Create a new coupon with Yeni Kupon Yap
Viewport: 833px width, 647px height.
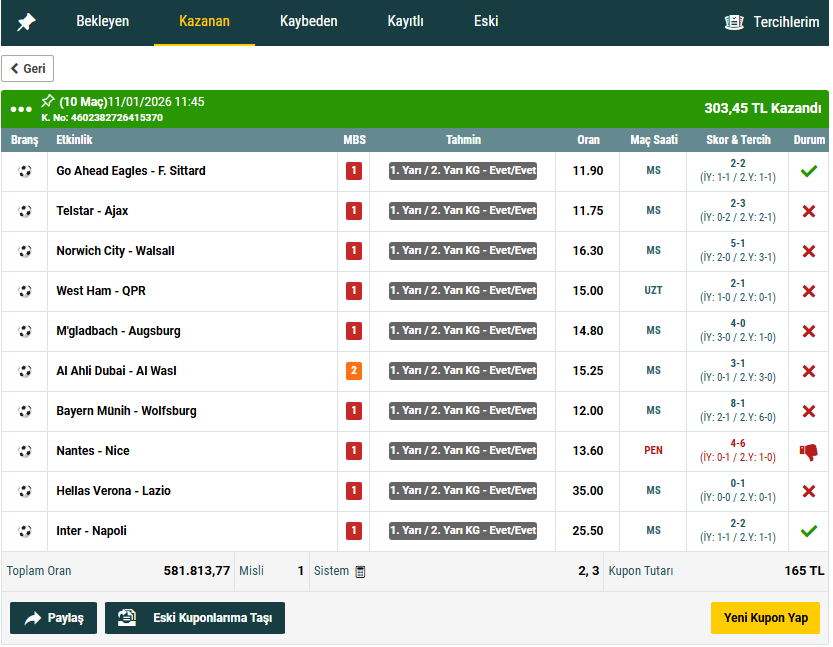click(x=766, y=618)
